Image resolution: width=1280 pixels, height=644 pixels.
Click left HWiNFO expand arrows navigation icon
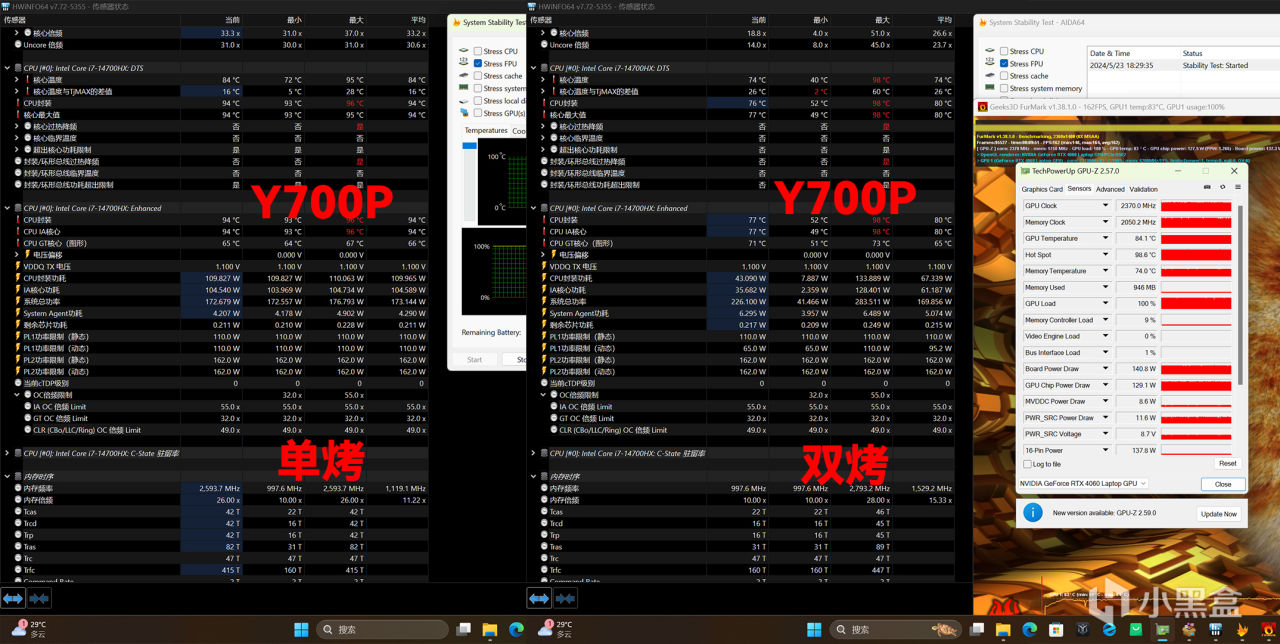click(14, 598)
